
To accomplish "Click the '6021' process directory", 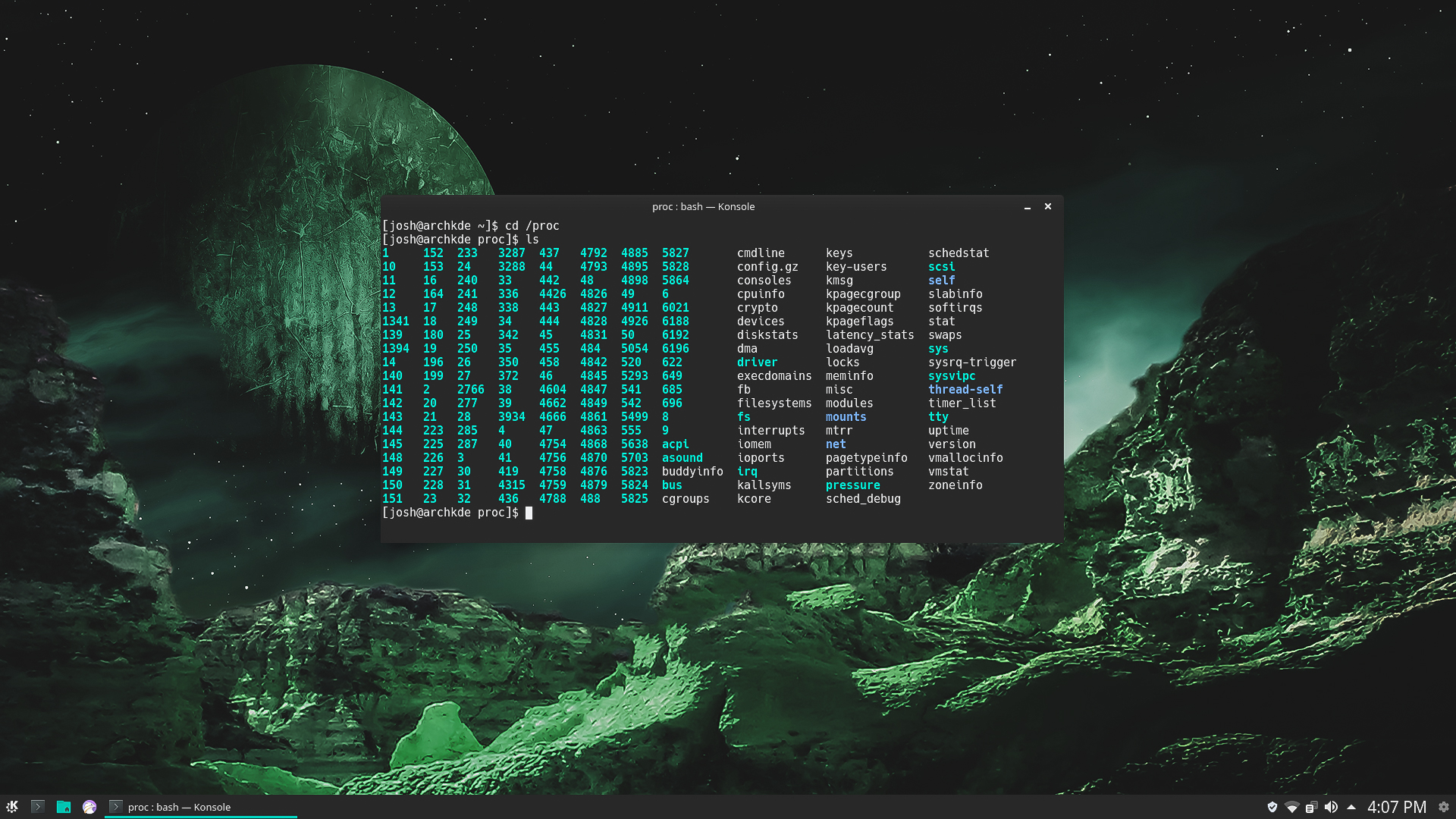I will [675, 308].
